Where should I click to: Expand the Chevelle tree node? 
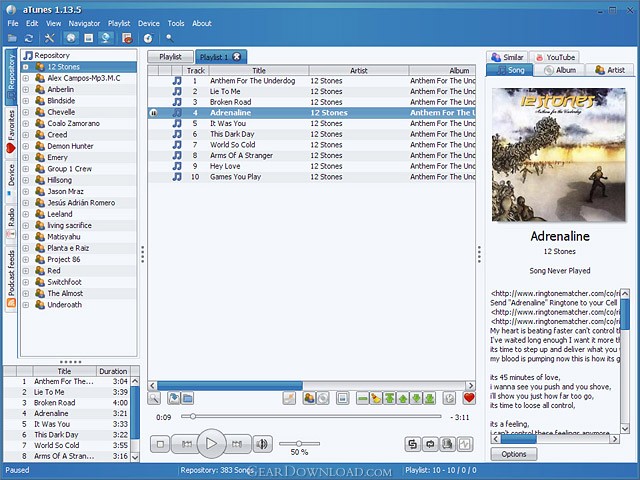26,112
